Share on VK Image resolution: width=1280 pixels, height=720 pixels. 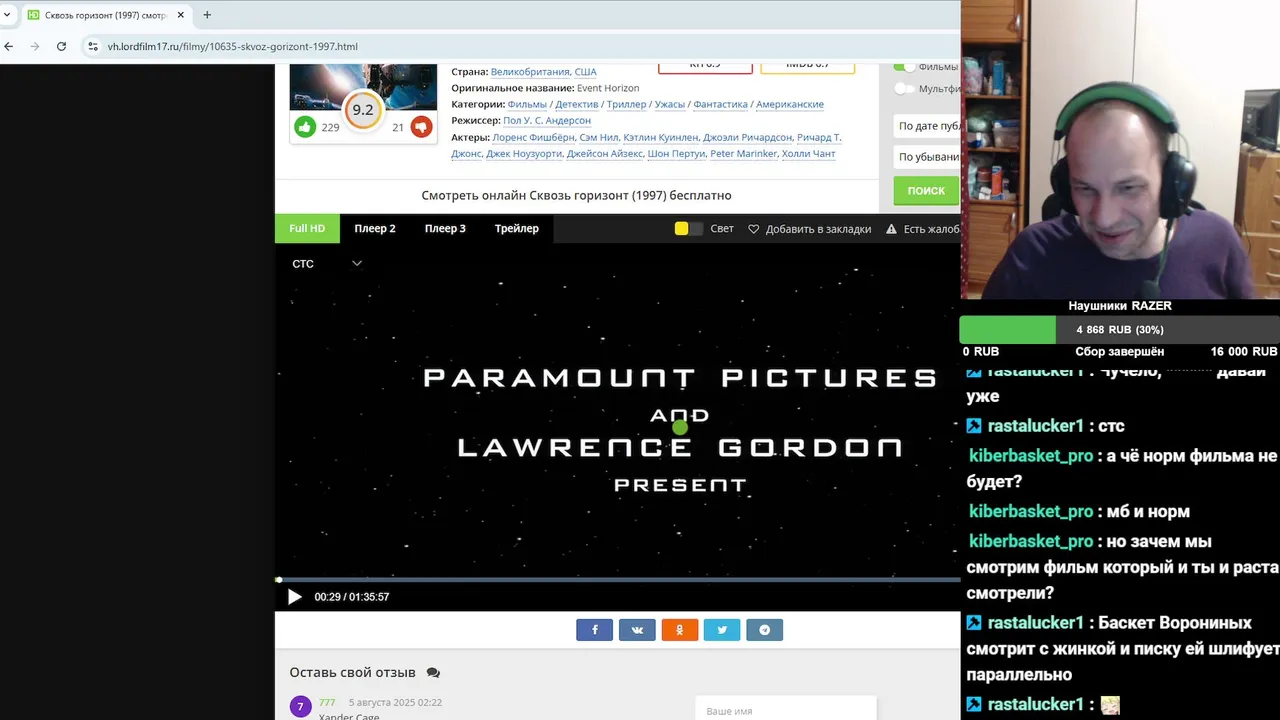click(637, 630)
